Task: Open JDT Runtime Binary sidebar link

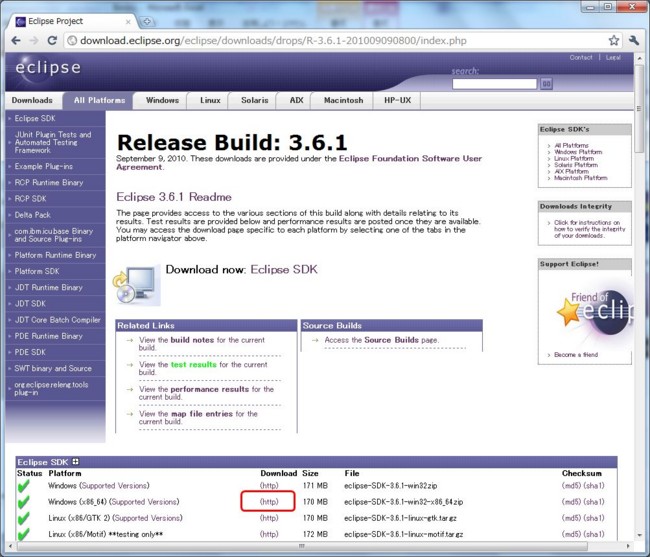Action: [x=49, y=288]
